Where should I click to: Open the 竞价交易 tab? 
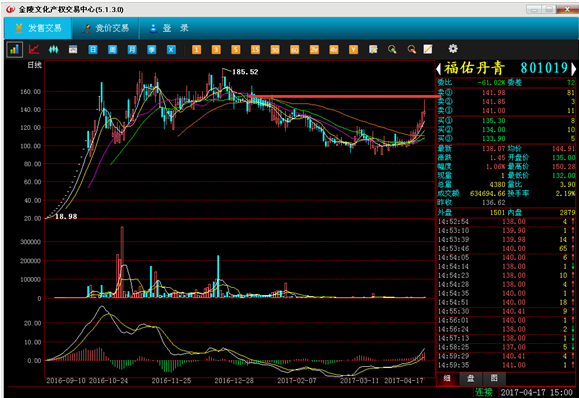(x=106, y=28)
